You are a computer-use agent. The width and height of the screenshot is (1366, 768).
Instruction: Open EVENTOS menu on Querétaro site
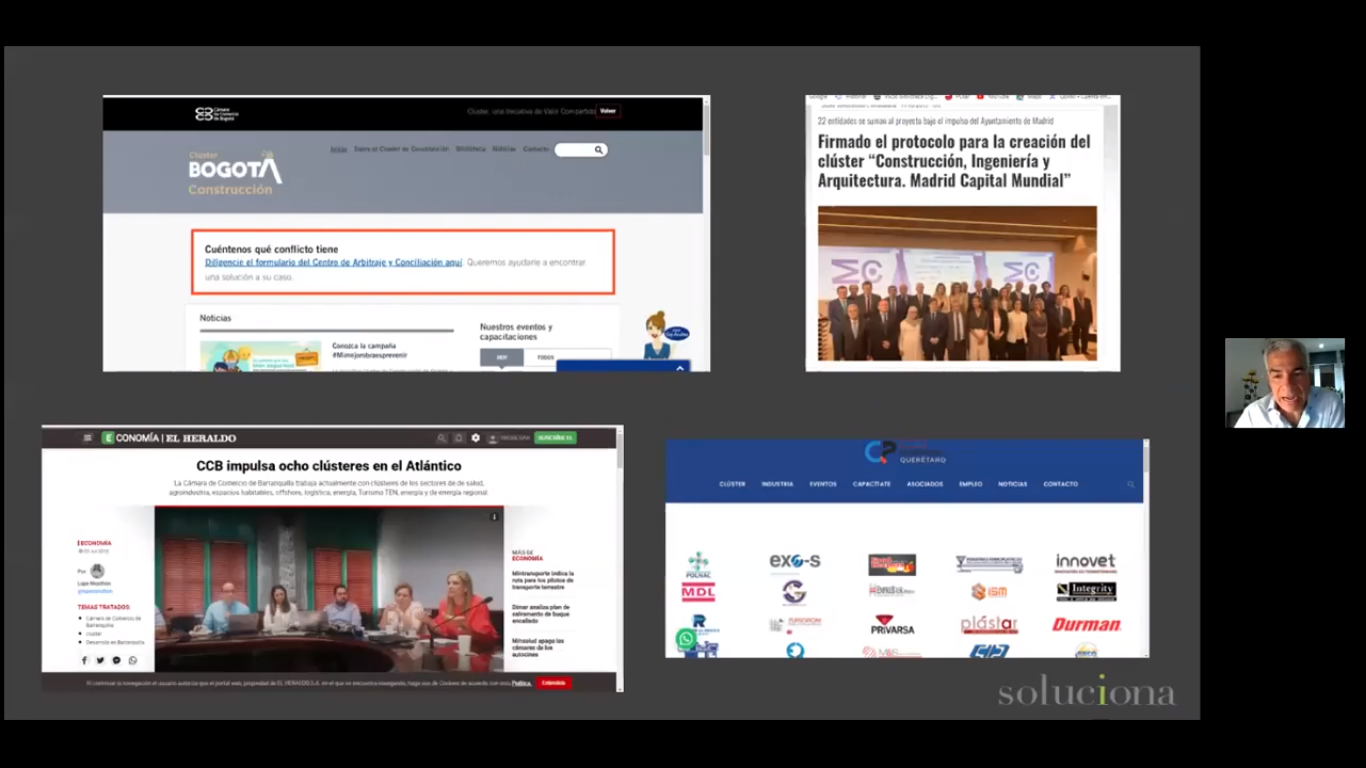(x=823, y=484)
